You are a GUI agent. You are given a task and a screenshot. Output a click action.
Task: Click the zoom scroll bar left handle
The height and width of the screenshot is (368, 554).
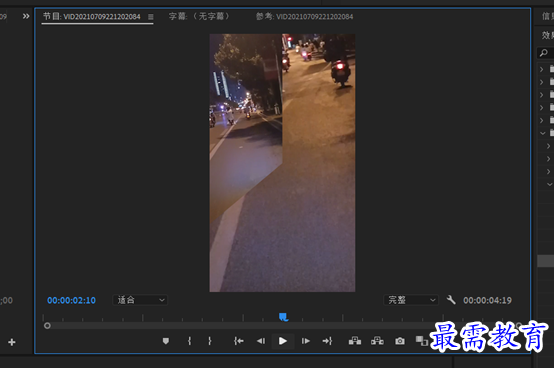tap(47, 326)
